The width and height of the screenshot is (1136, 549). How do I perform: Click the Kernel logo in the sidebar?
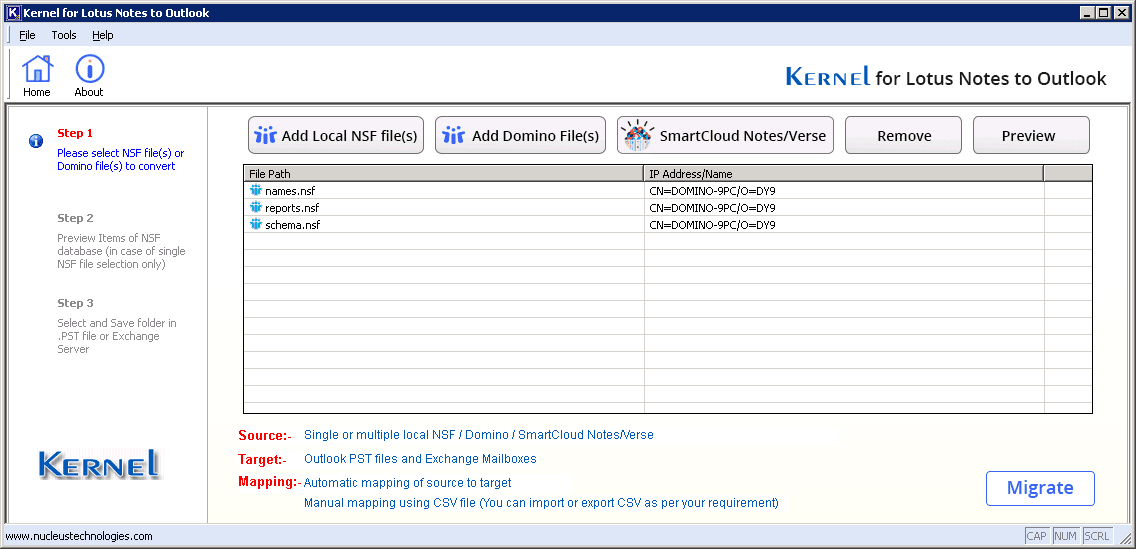click(x=100, y=464)
